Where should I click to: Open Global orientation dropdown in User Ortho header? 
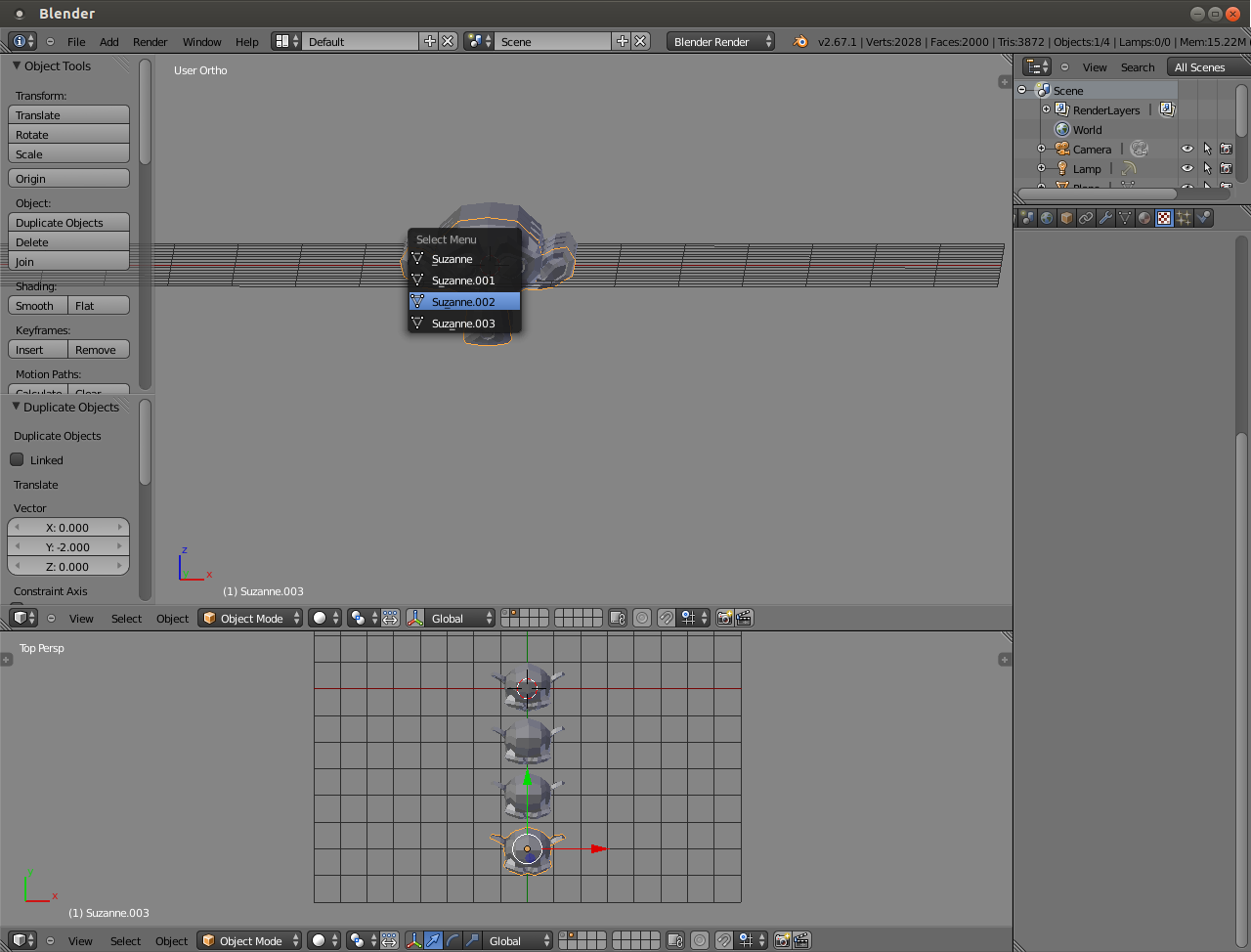[x=460, y=618]
